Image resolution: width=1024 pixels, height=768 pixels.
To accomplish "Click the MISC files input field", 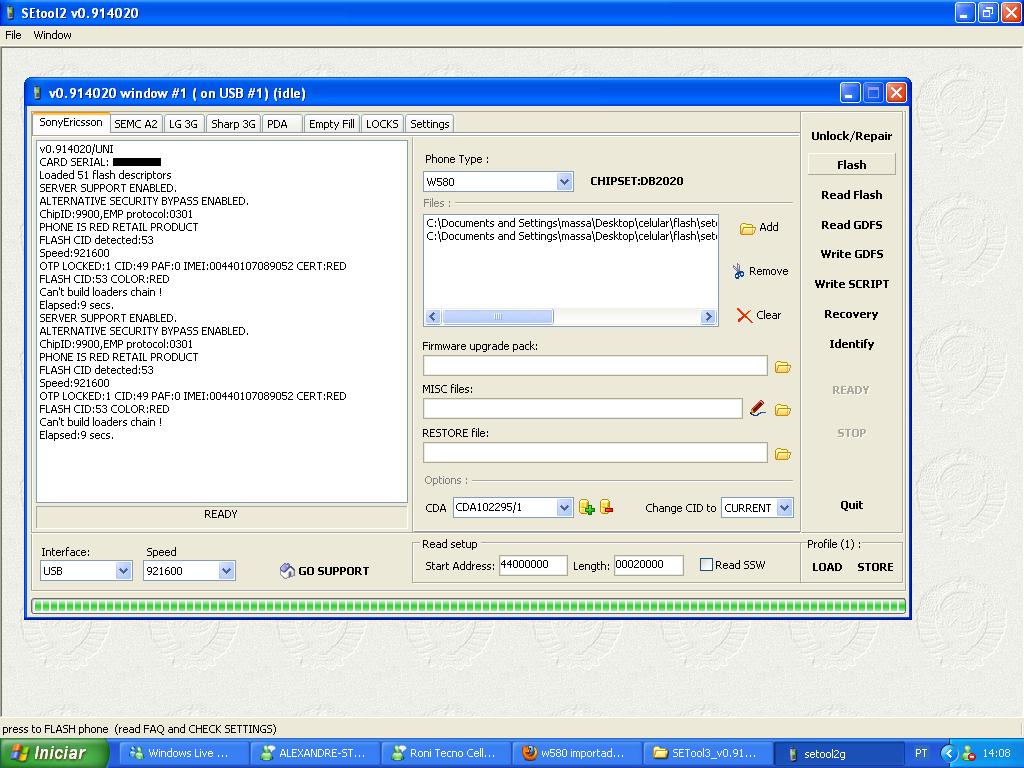I will click(583, 409).
